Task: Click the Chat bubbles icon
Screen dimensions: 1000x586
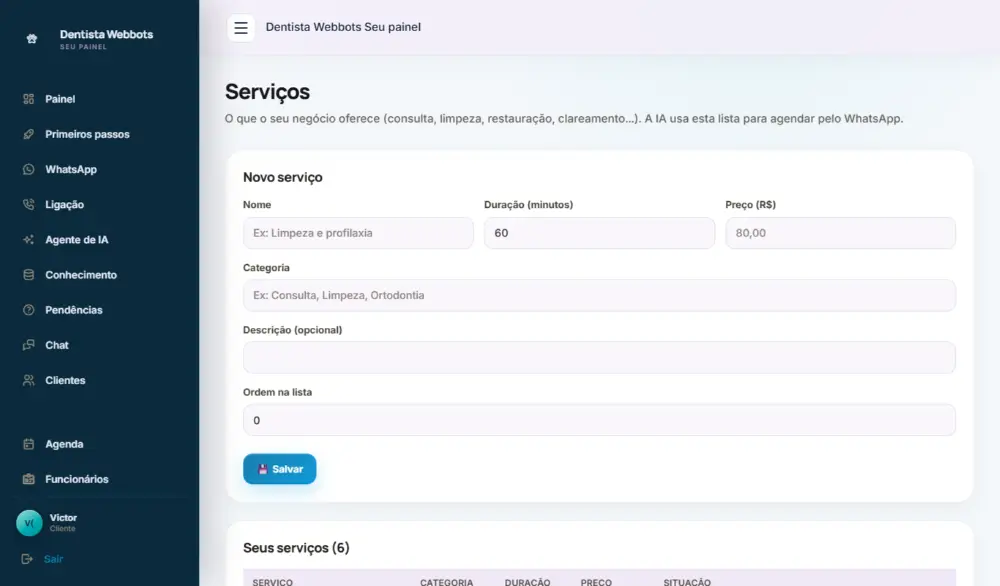Action: tap(29, 345)
